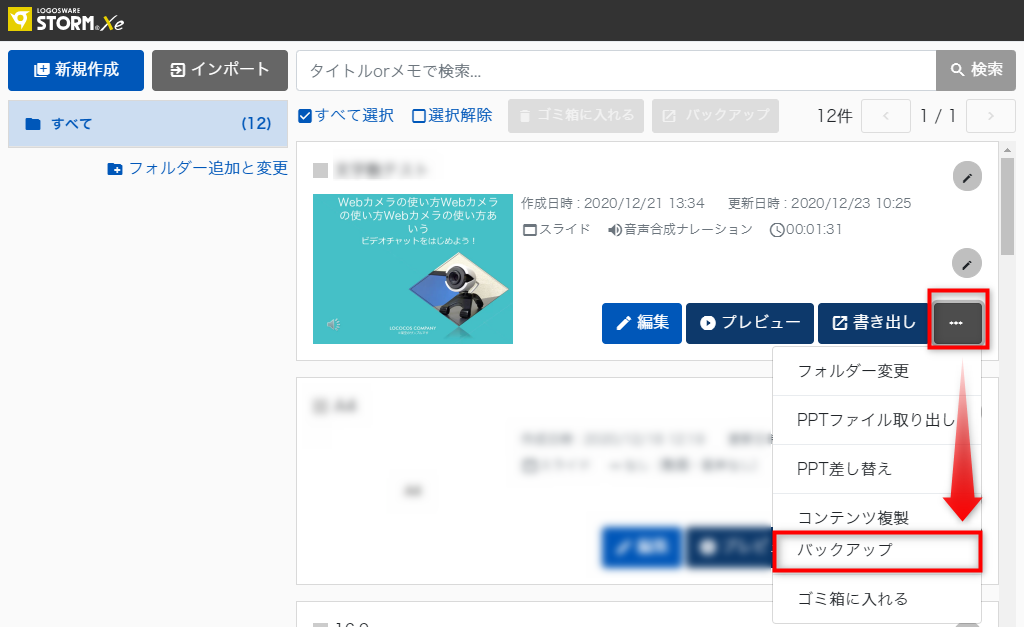1024x627 pixels.
Task: Go to the next page arrow
Action: click(x=990, y=116)
